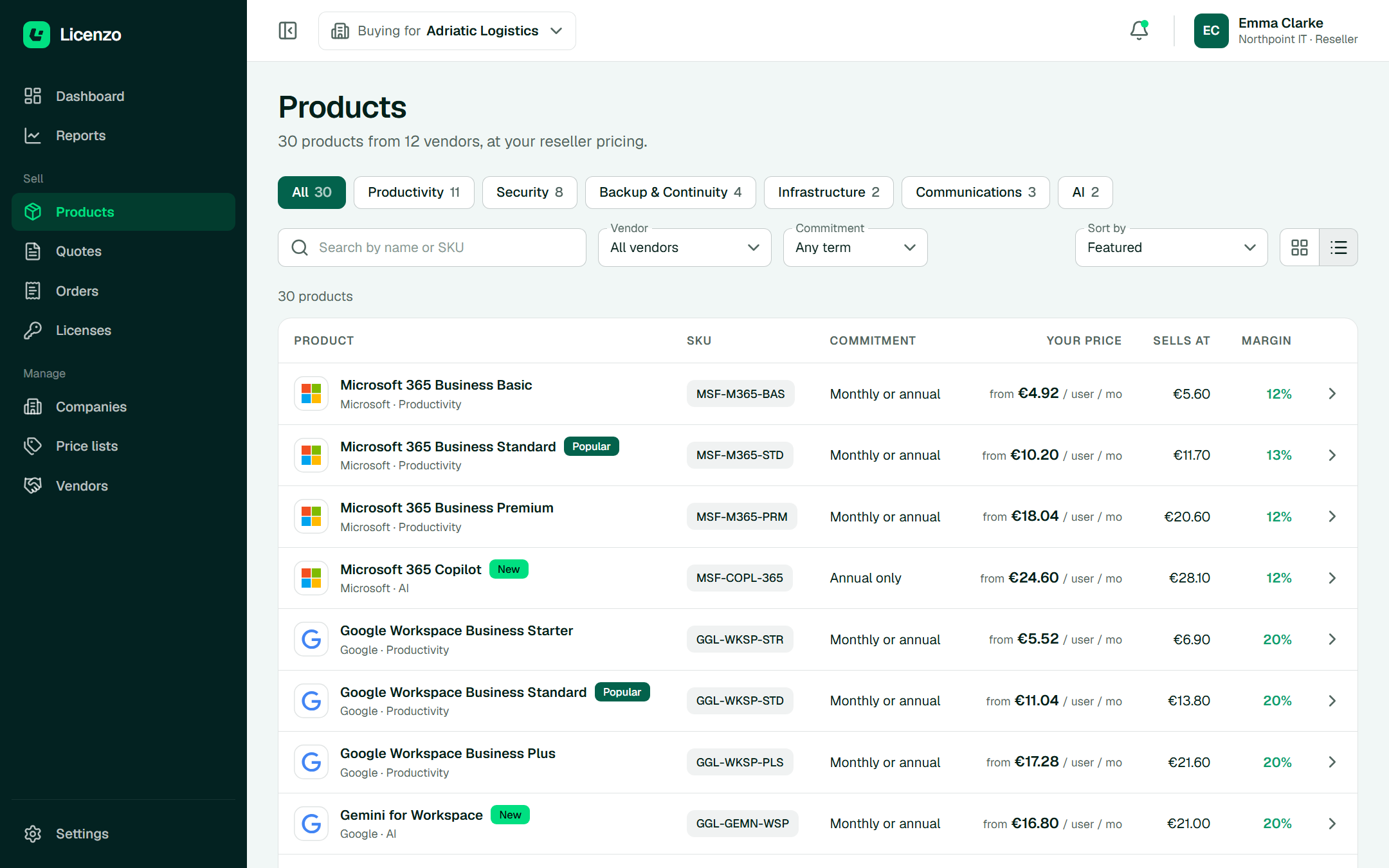Expand Microsoft 365 Business Basic row chevron
This screenshot has height=868, width=1389.
[x=1332, y=393]
